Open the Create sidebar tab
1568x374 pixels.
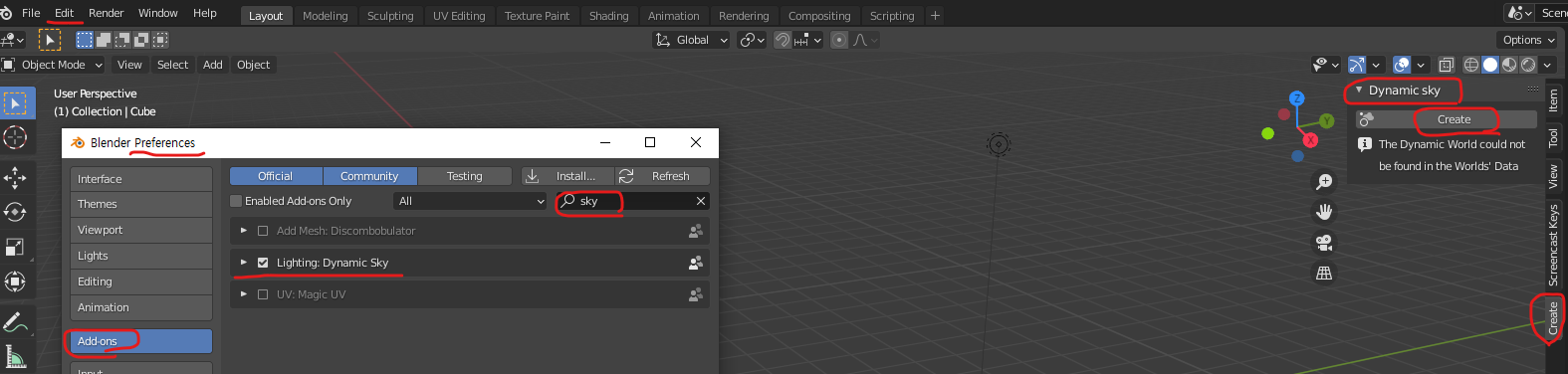pos(1552,318)
